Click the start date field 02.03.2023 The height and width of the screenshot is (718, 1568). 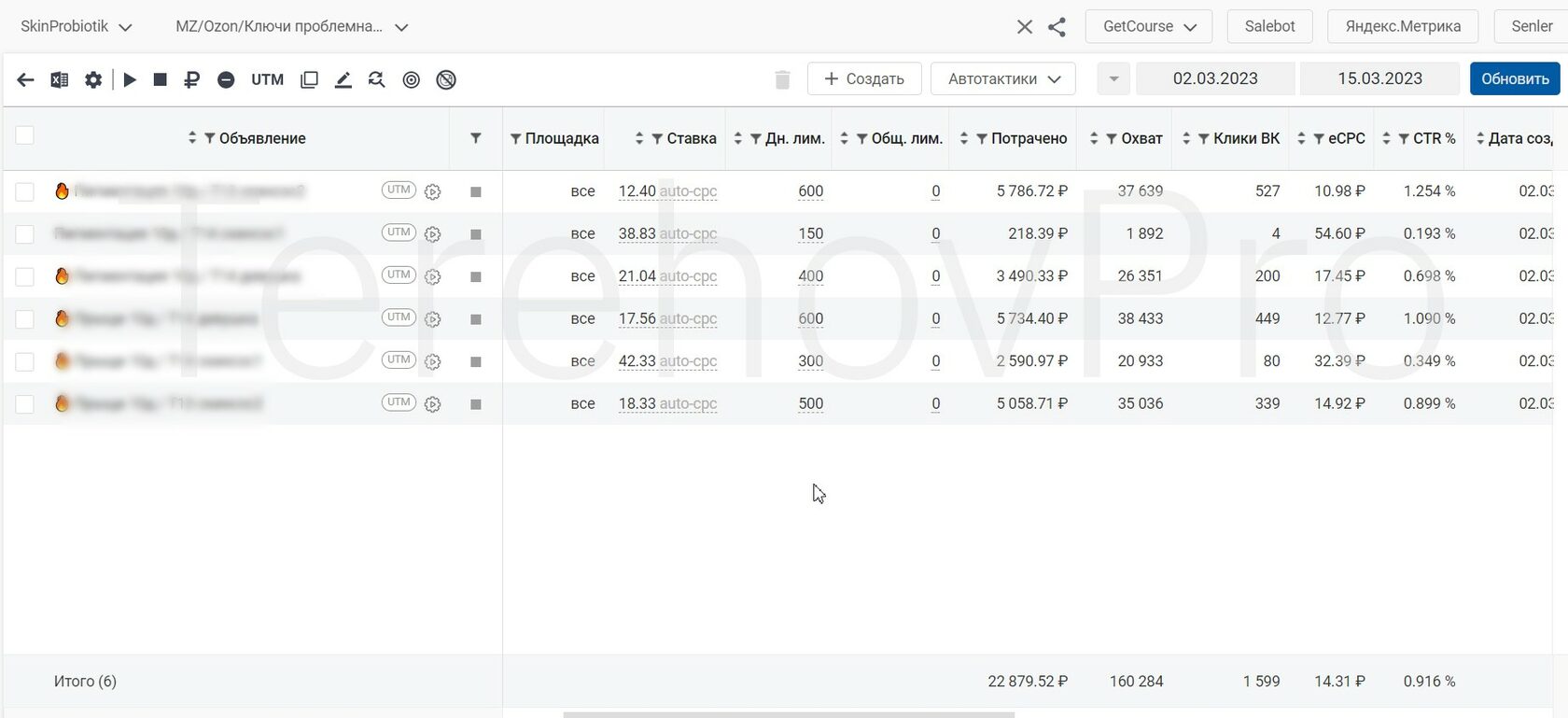click(1215, 79)
